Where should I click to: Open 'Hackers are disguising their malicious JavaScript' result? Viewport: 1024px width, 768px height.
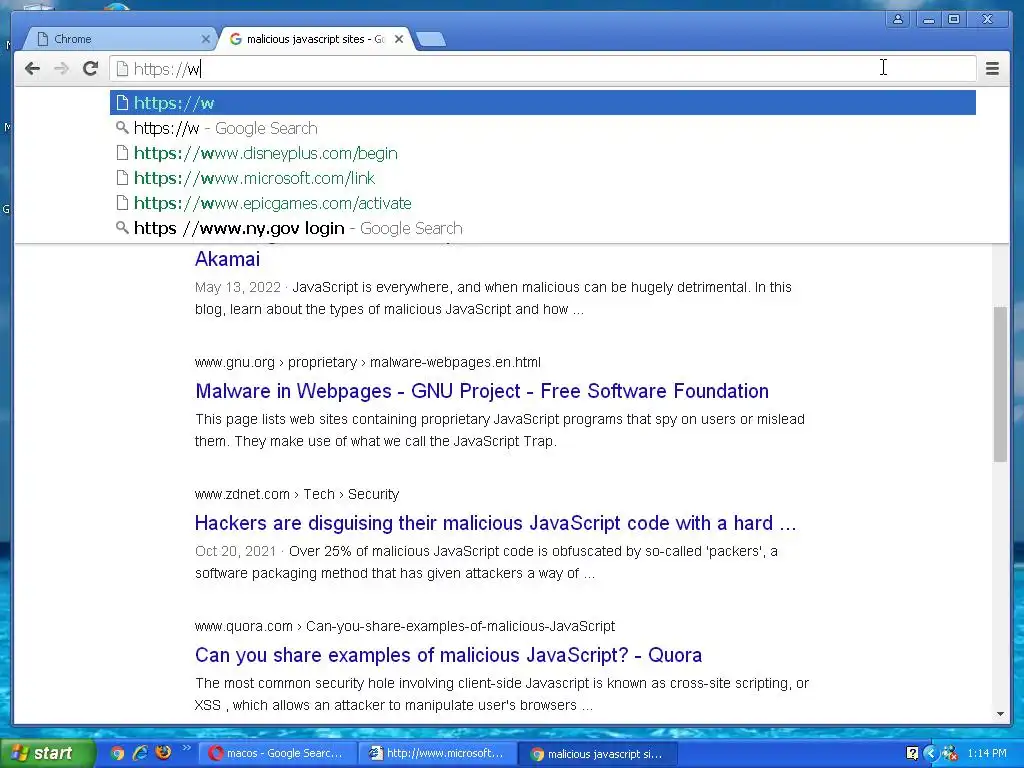click(496, 523)
